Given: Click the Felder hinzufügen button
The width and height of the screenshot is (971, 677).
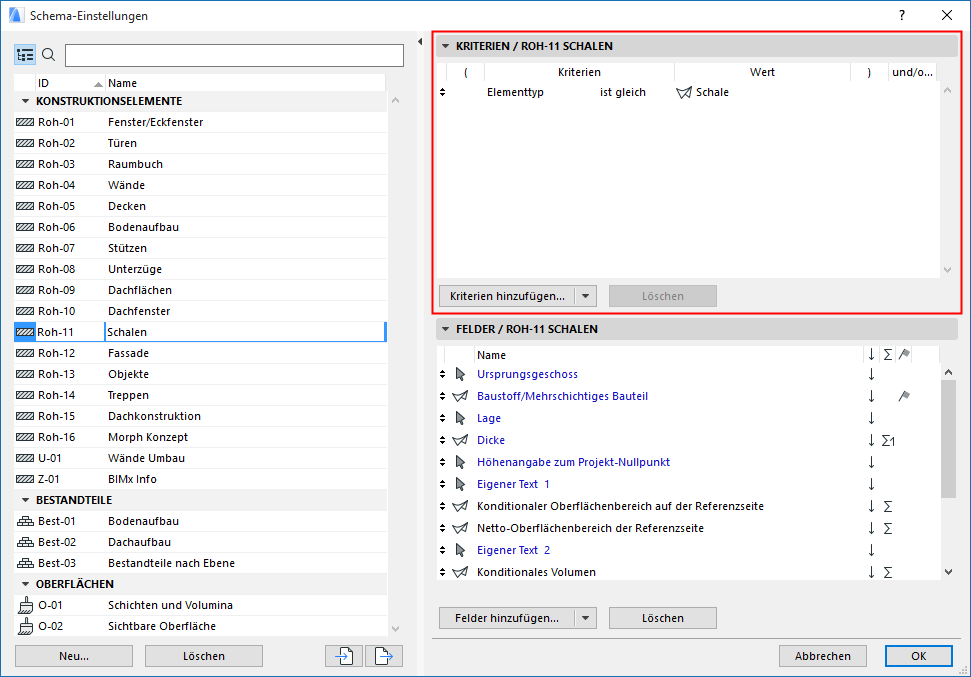Looking at the screenshot, I should pyautogui.click(x=507, y=618).
